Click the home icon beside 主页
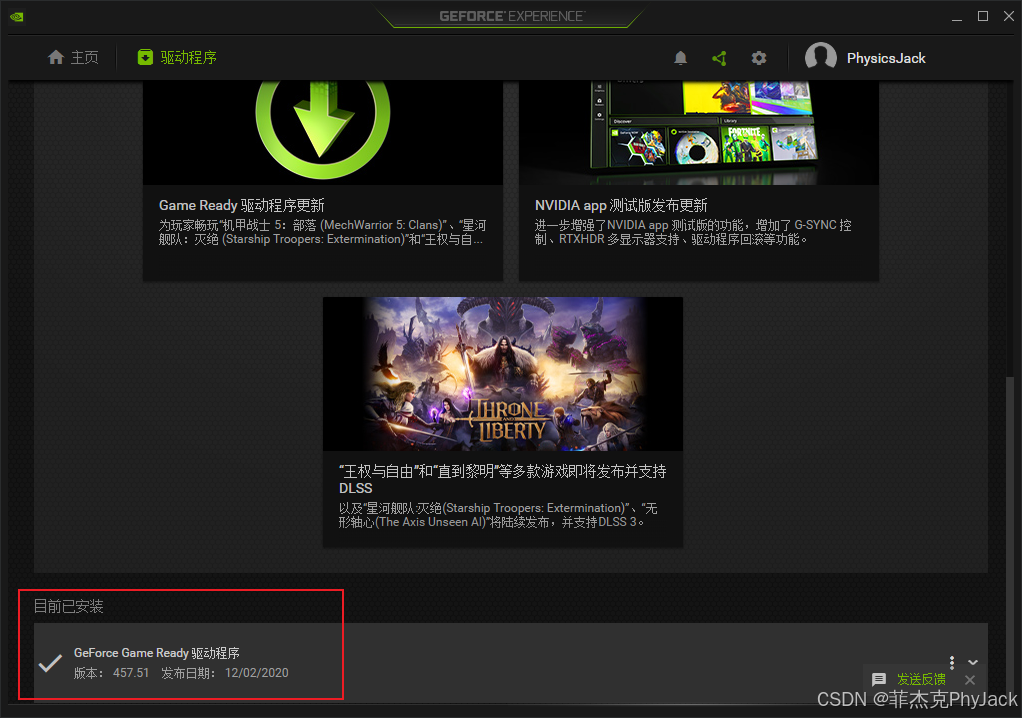 click(56, 57)
